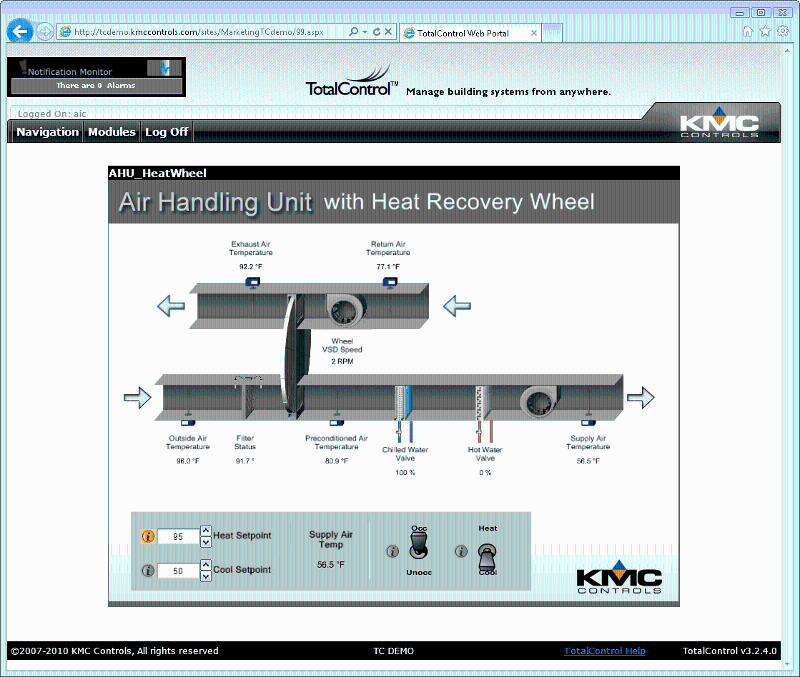Click the hot water coil graphic

coord(483,403)
